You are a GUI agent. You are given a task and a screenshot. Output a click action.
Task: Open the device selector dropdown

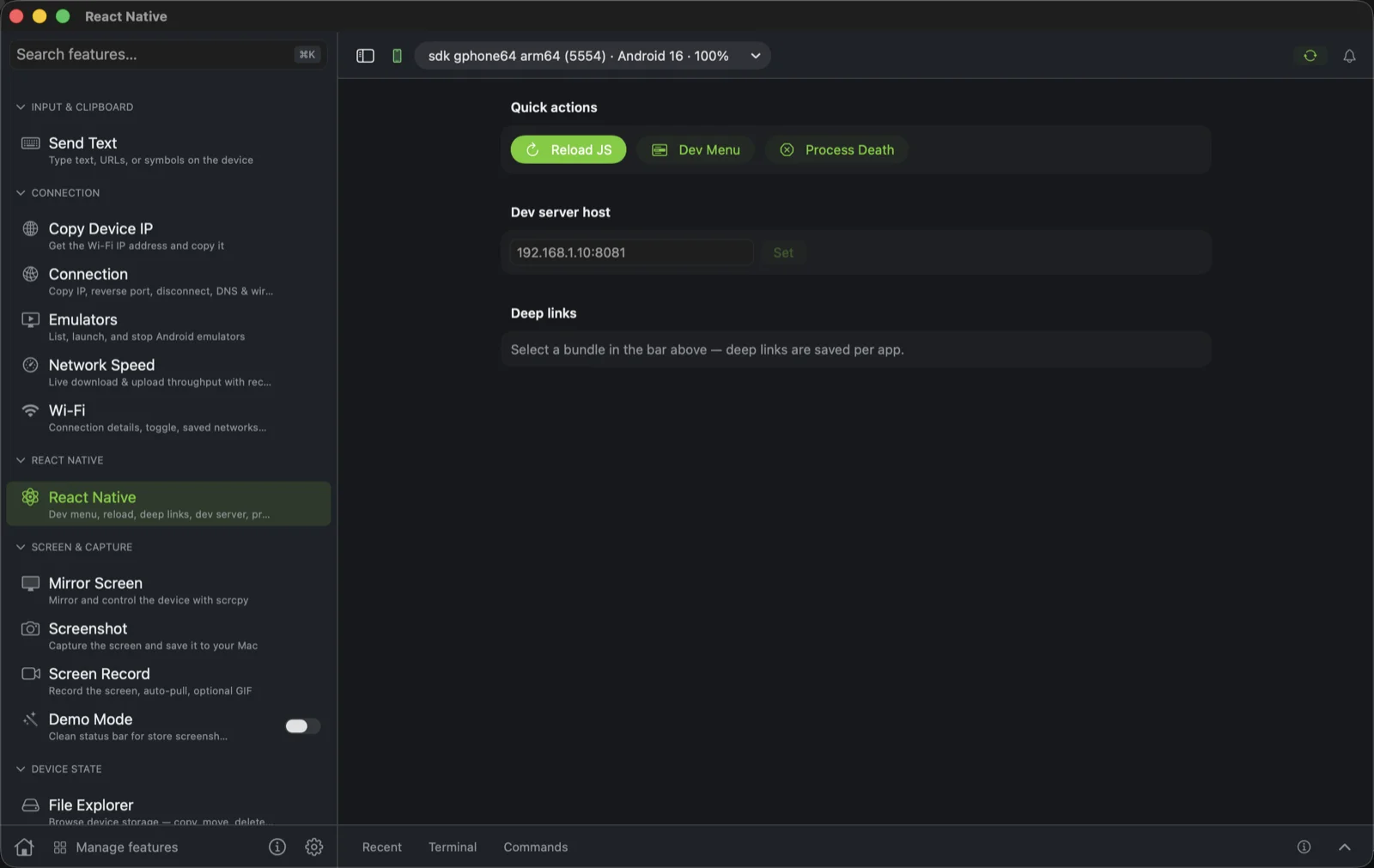point(593,56)
